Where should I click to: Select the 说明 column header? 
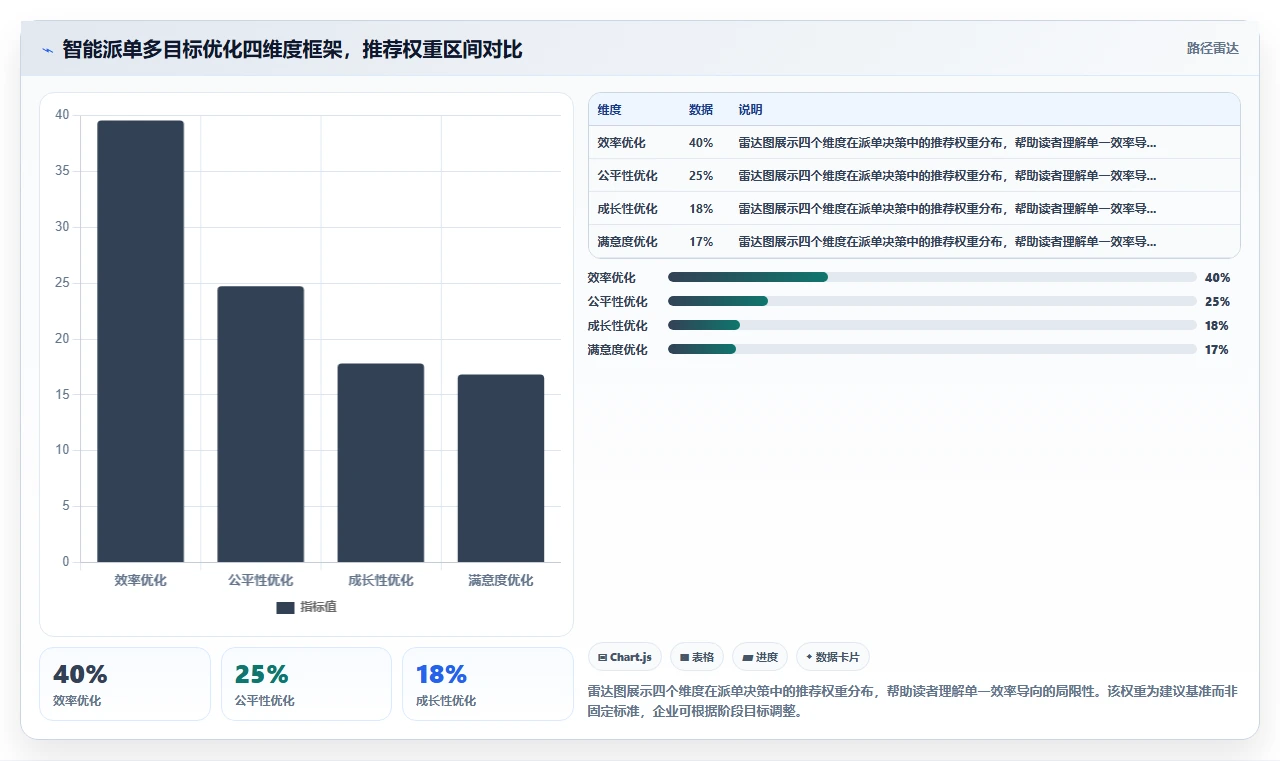(x=751, y=110)
